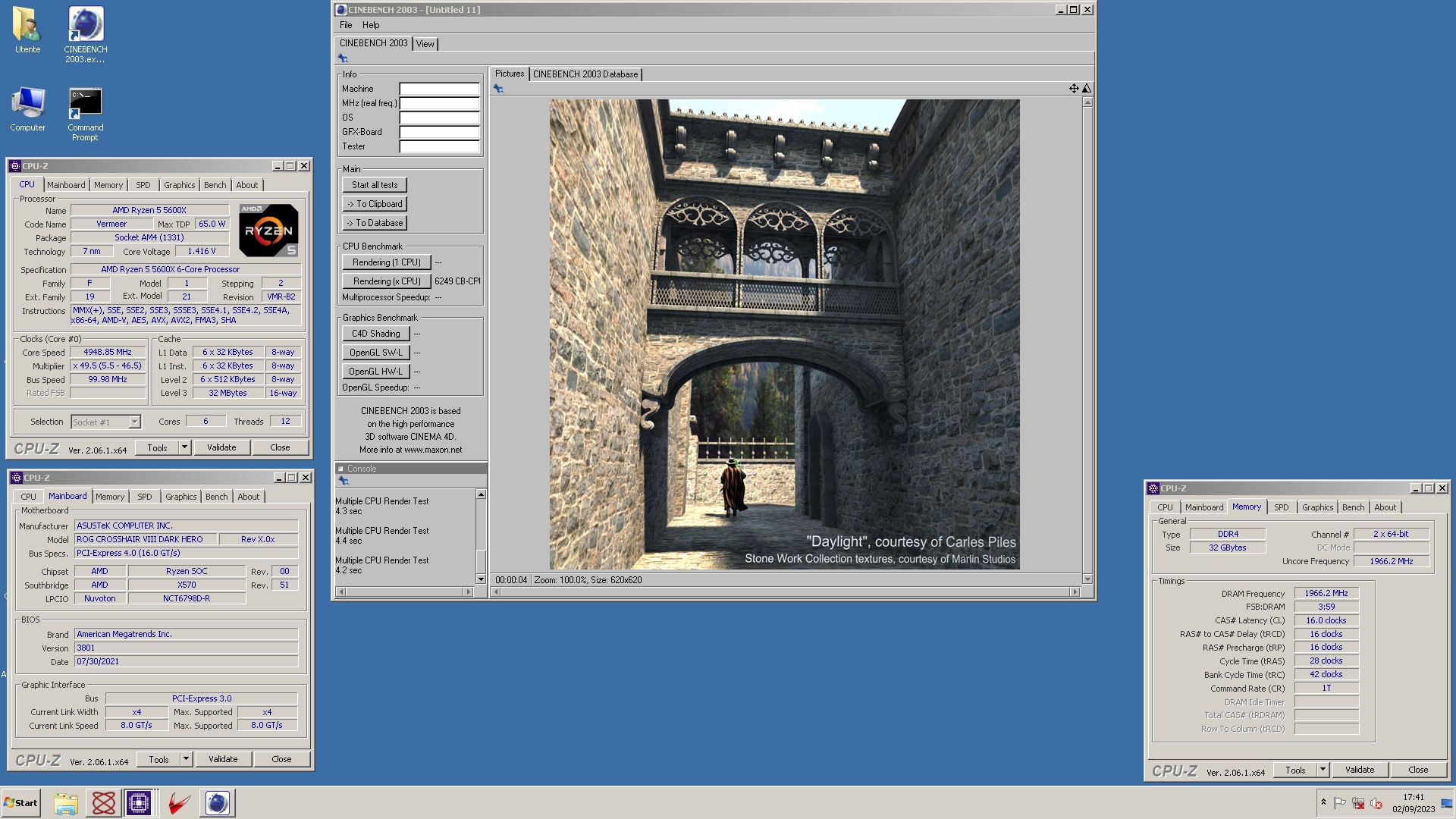Screen dimensions: 1456x819
Task: Click the CINEBENCH sphere icon on the taskbar
Action: (x=217, y=803)
